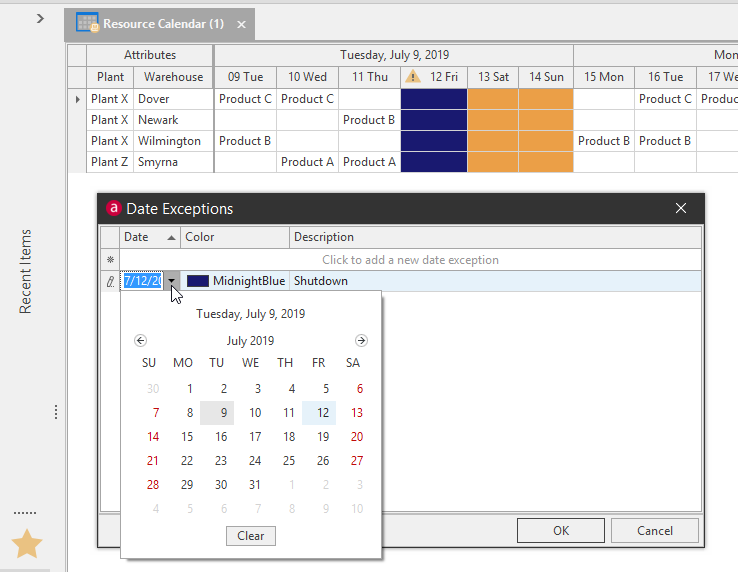Click the pencil edit row indicator

(111, 281)
